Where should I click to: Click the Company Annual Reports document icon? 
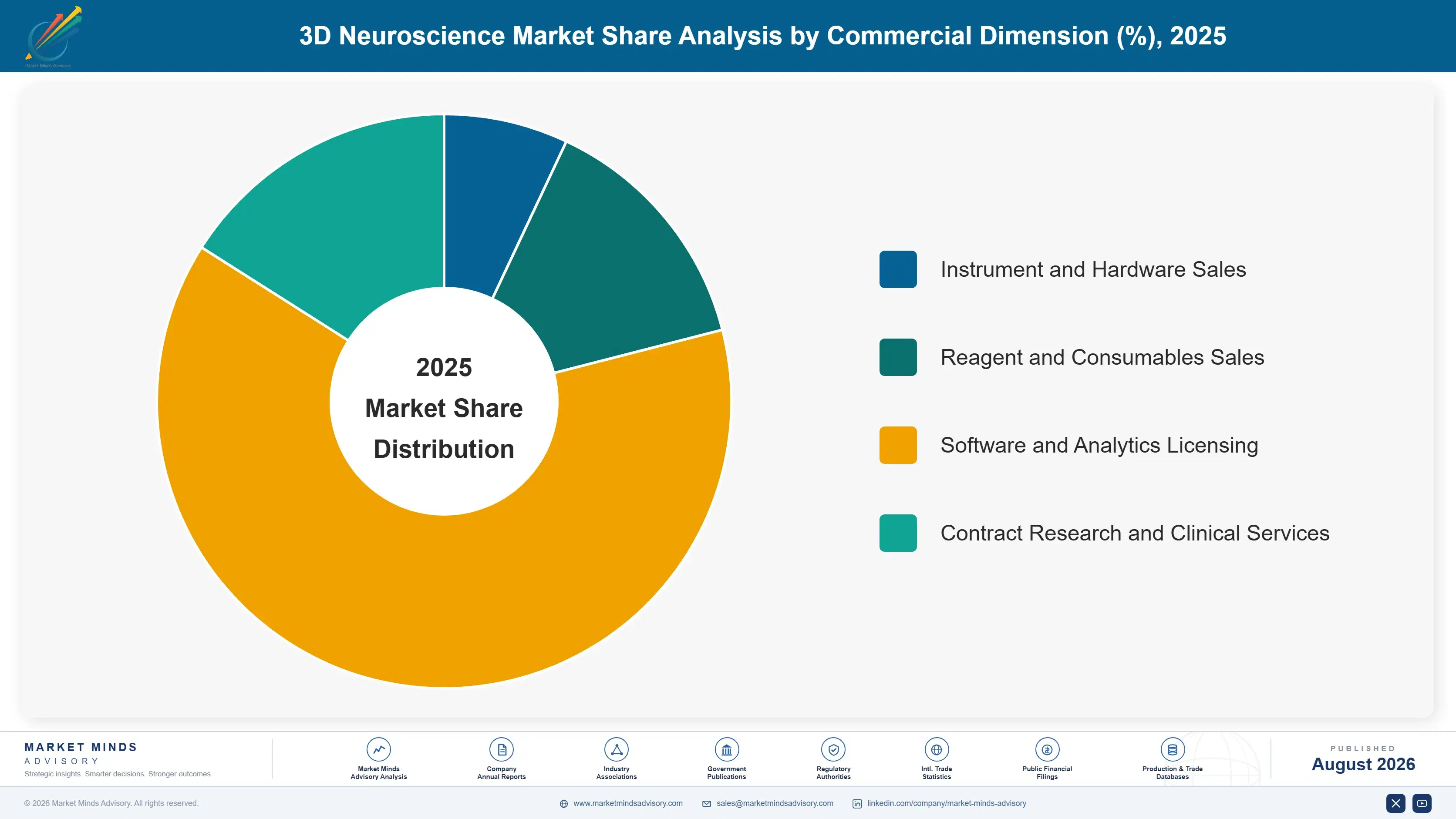501,749
